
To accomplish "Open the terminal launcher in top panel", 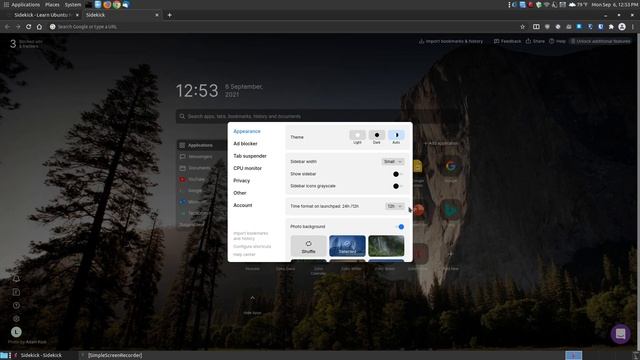I will click(x=89, y=4).
